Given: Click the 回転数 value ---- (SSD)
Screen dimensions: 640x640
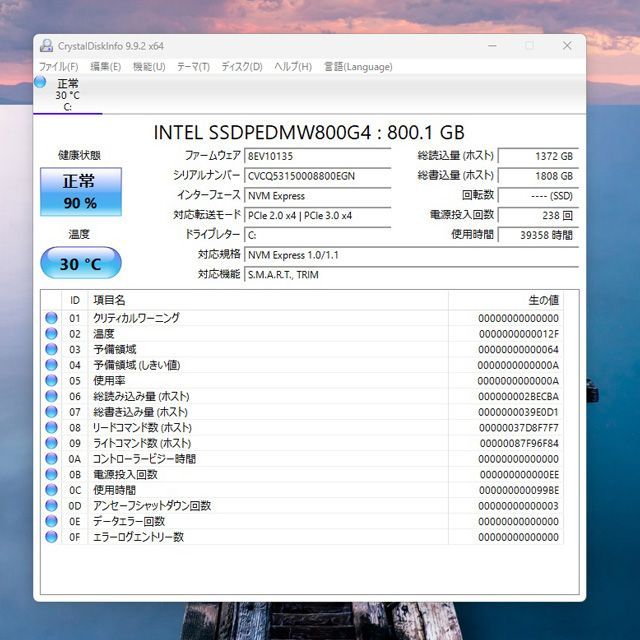Looking at the screenshot, I should (538, 196).
